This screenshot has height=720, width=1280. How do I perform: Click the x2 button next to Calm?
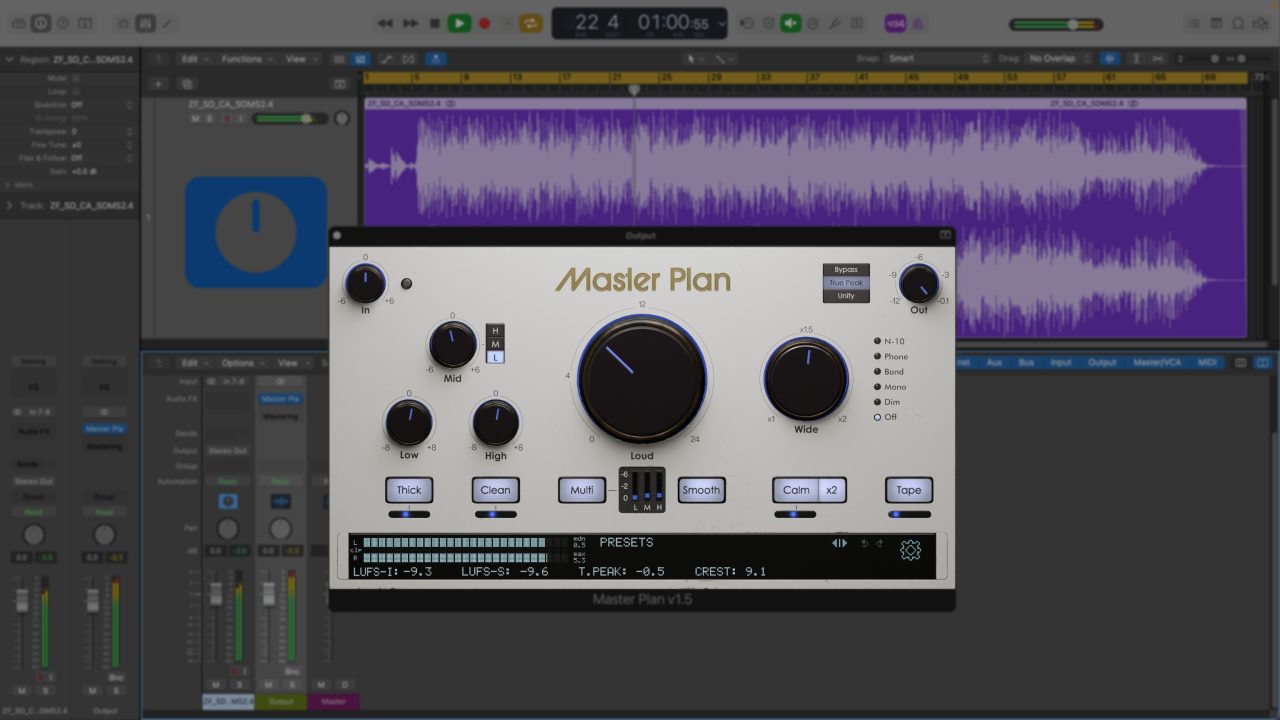pyautogui.click(x=833, y=490)
